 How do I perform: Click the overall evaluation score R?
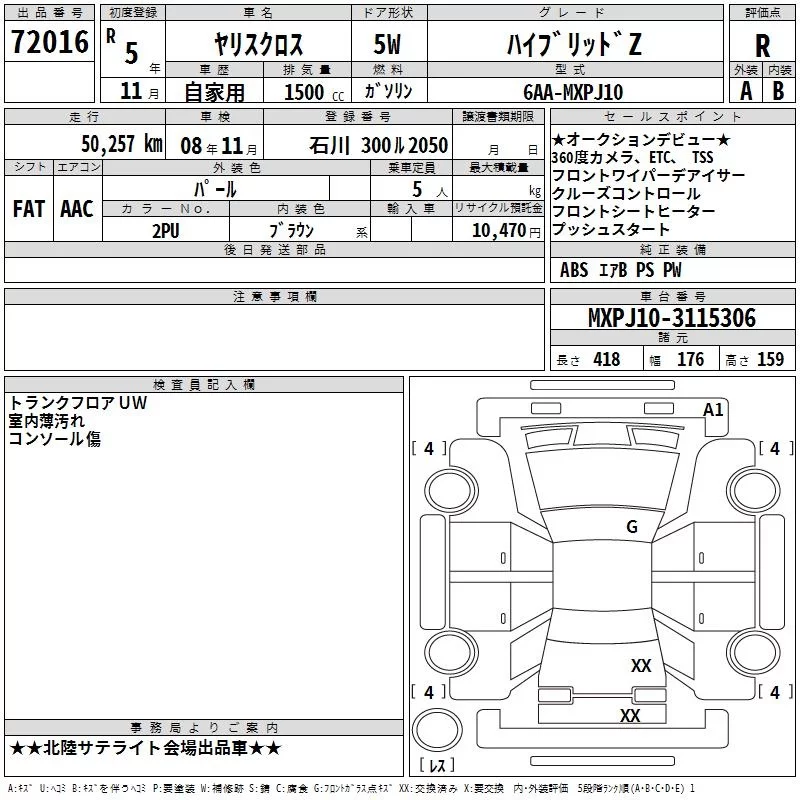(x=762, y=46)
